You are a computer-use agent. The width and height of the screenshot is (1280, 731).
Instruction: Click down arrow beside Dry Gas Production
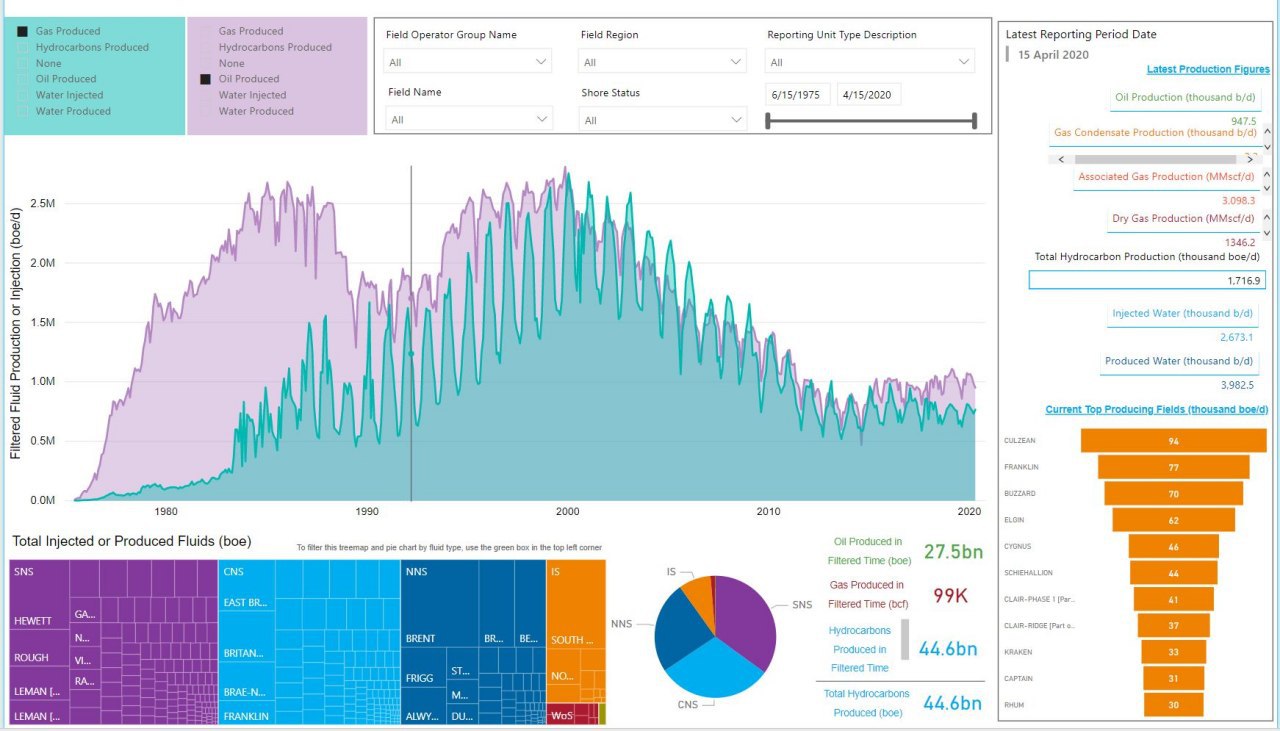coord(1267,233)
